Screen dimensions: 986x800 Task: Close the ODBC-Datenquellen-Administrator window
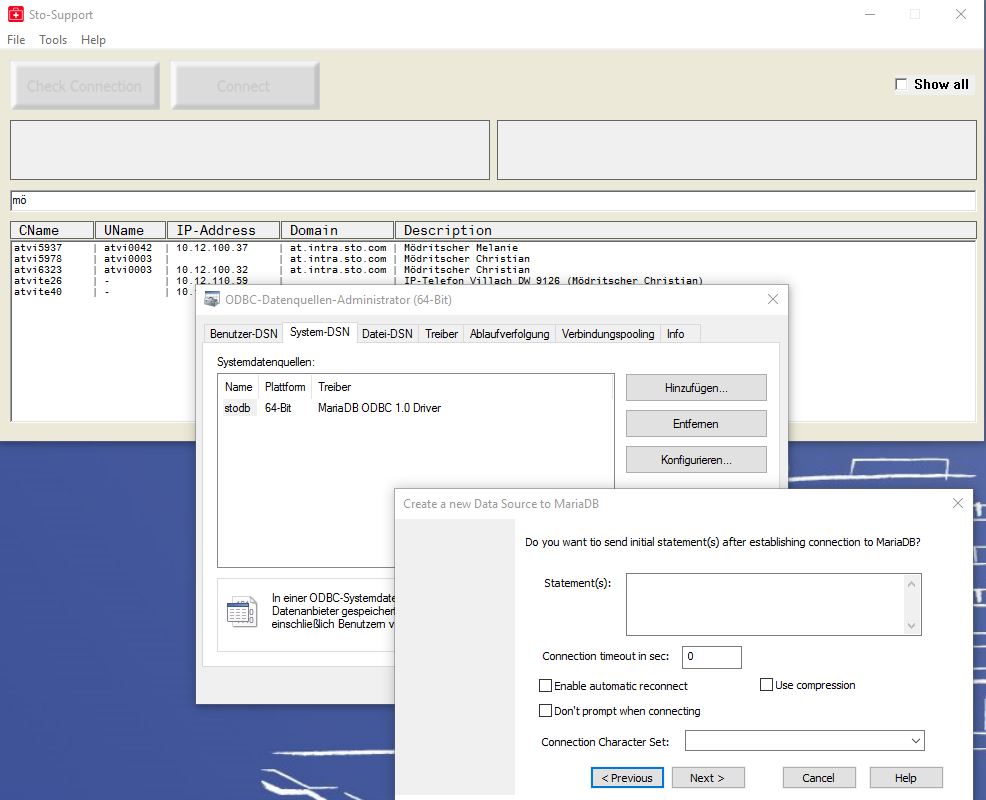pos(772,299)
